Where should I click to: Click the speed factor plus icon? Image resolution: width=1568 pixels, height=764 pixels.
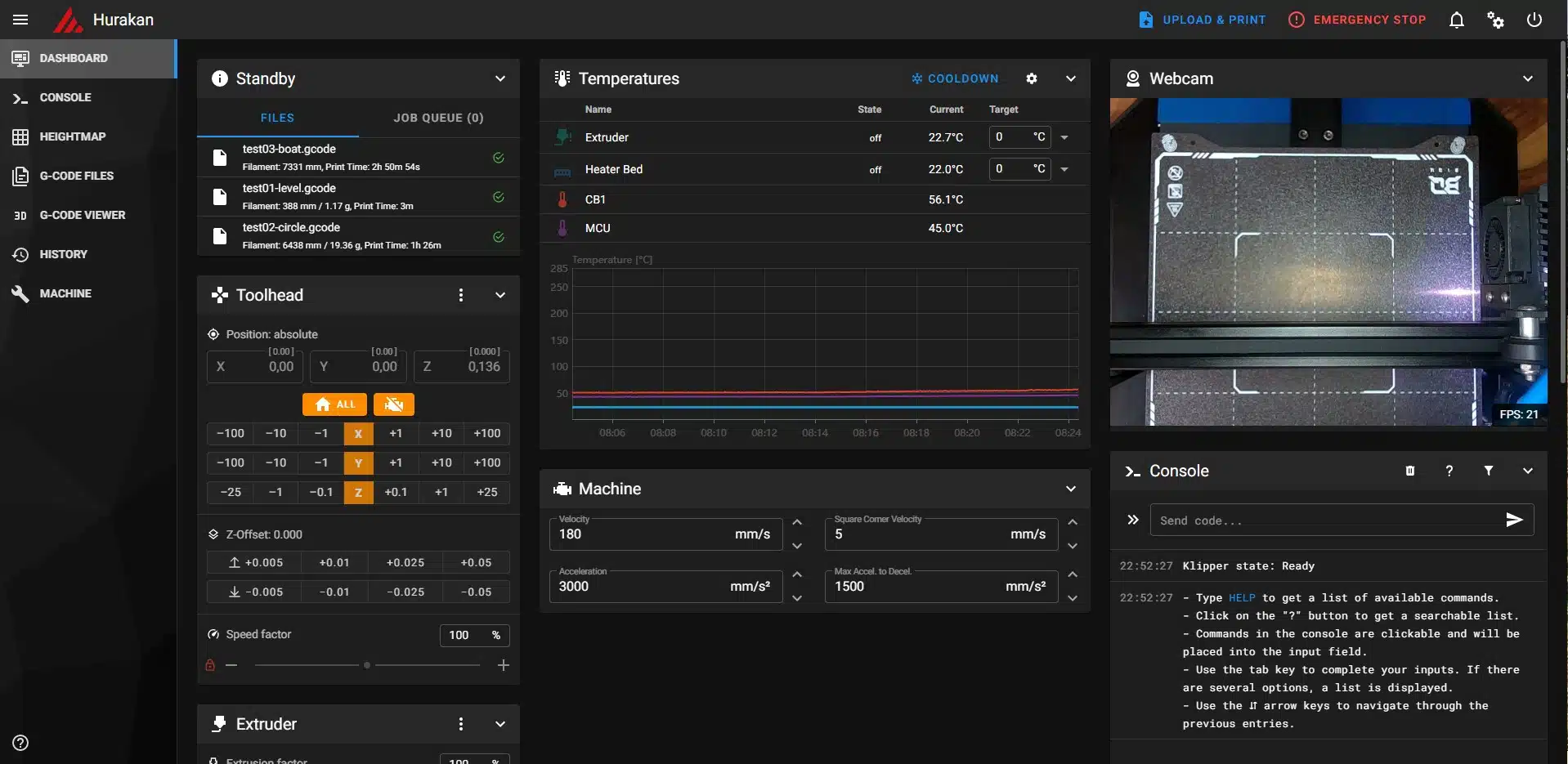[504, 665]
